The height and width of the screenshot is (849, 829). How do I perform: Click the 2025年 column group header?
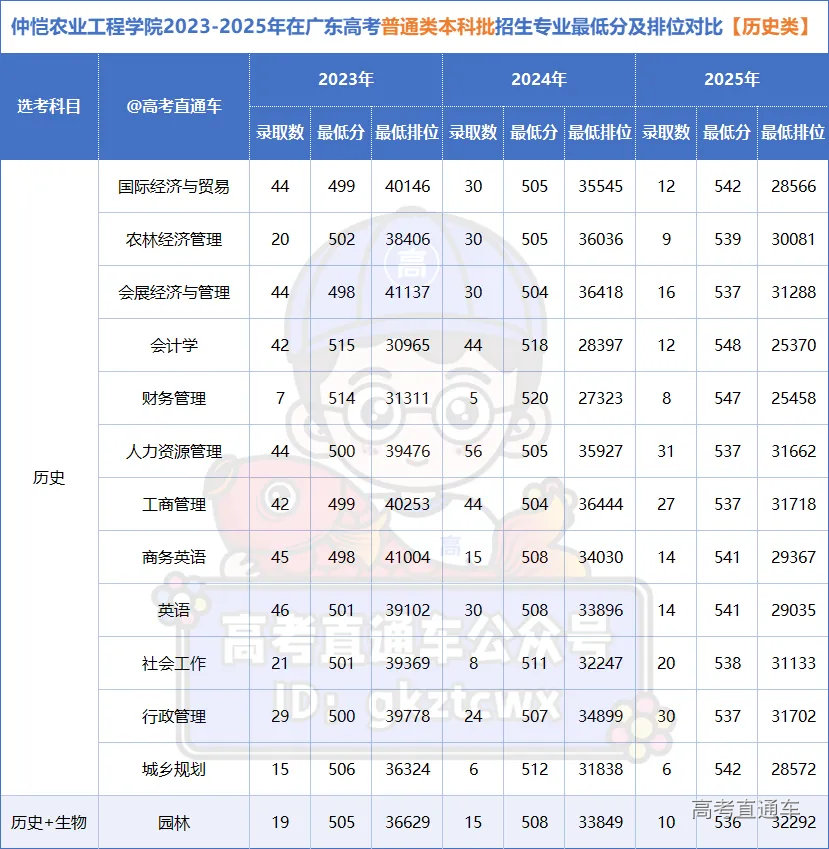pos(731,79)
